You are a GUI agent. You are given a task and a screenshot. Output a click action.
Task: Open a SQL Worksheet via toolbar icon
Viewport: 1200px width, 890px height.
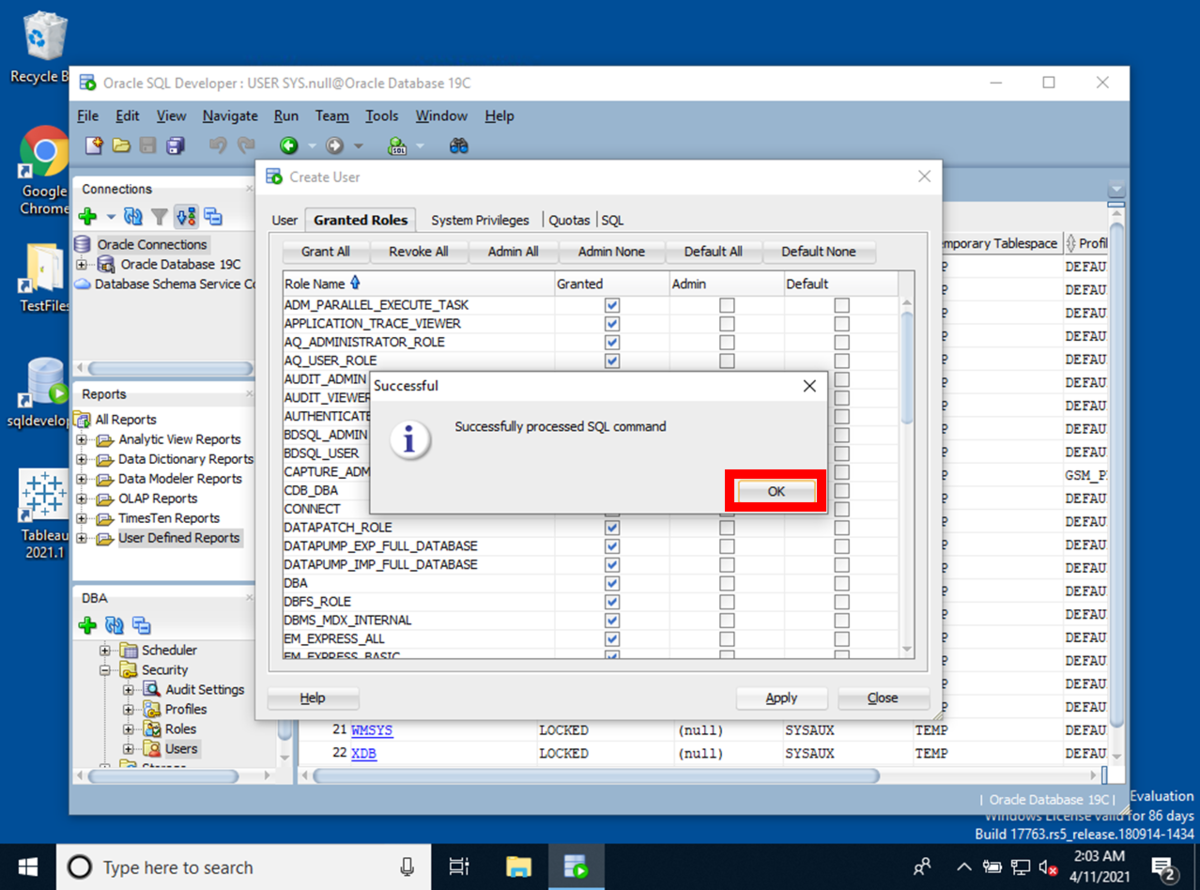pyautogui.click(x=397, y=146)
